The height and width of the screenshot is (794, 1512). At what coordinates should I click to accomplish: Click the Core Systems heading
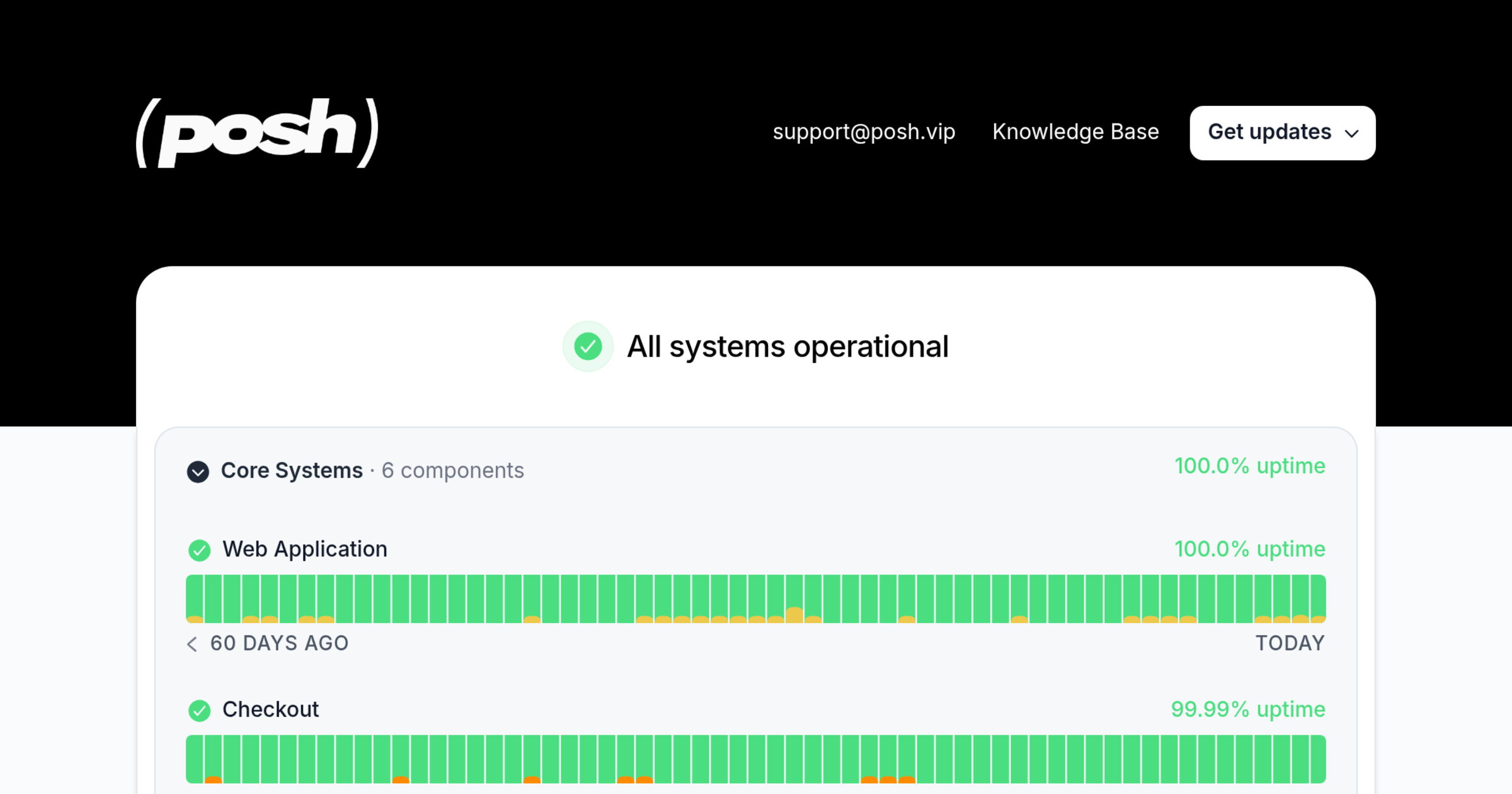pos(292,471)
